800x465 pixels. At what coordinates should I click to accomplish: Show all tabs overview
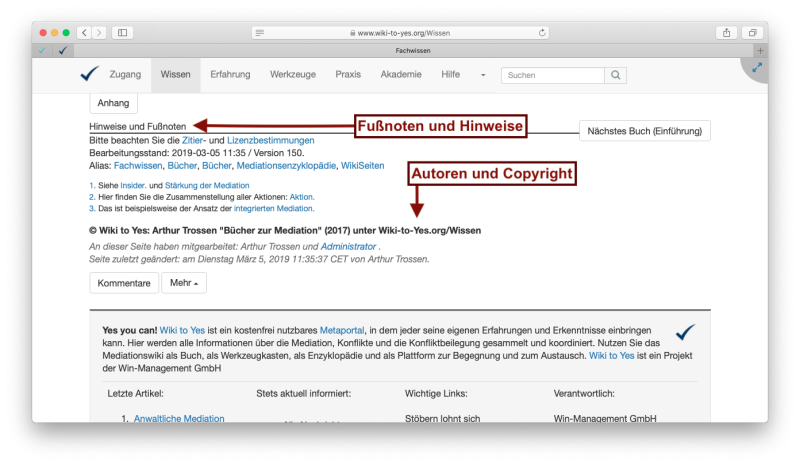coord(752,32)
